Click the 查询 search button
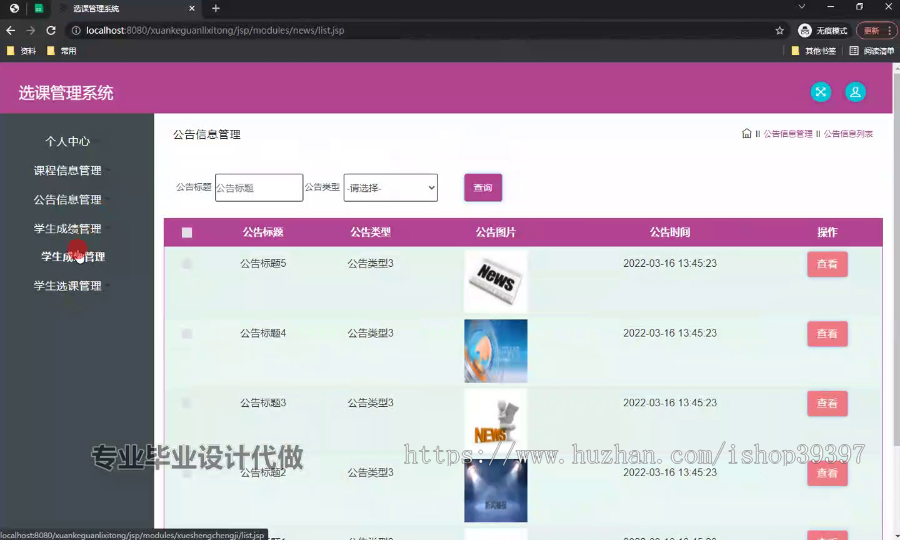The image size is (900, 540). [483, 188]
